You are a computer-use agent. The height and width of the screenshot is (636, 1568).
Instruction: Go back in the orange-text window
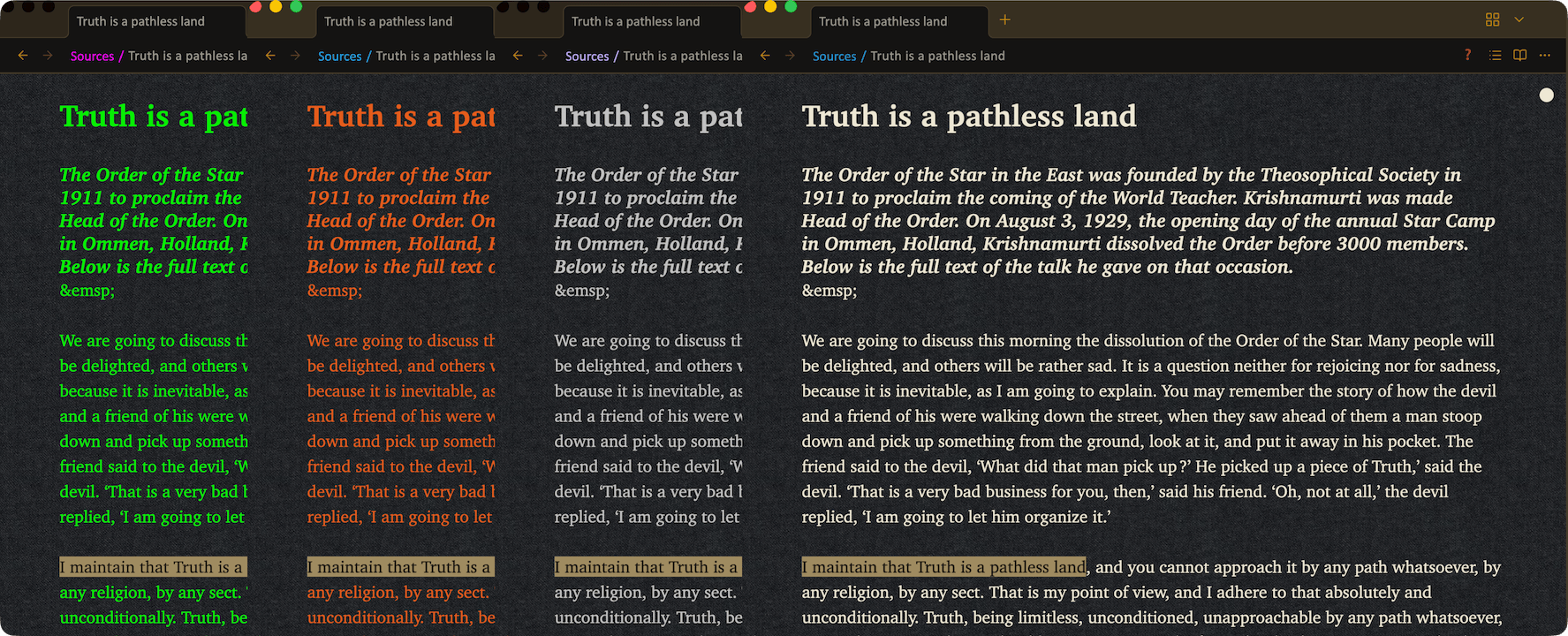click(270, 56)
